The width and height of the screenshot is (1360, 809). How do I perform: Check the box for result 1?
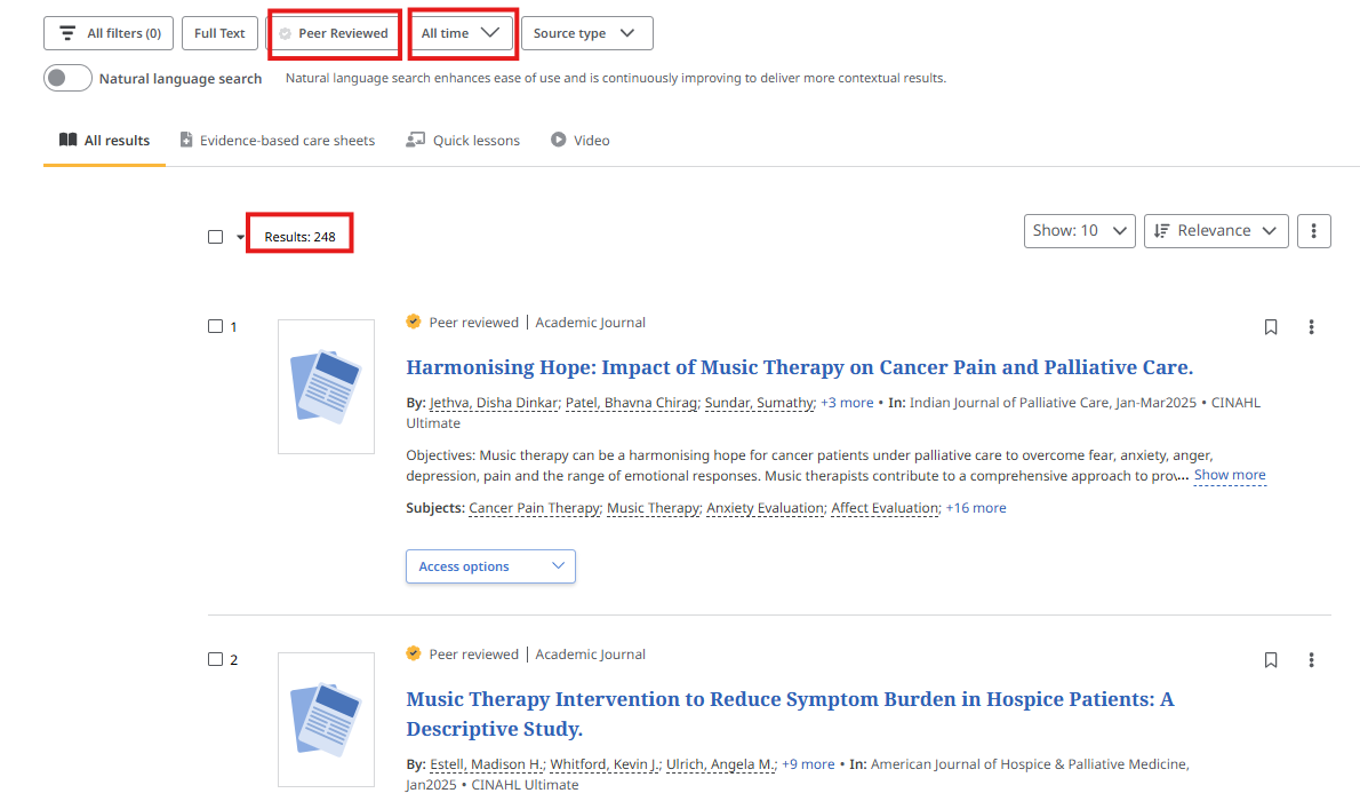pos(215,326)
